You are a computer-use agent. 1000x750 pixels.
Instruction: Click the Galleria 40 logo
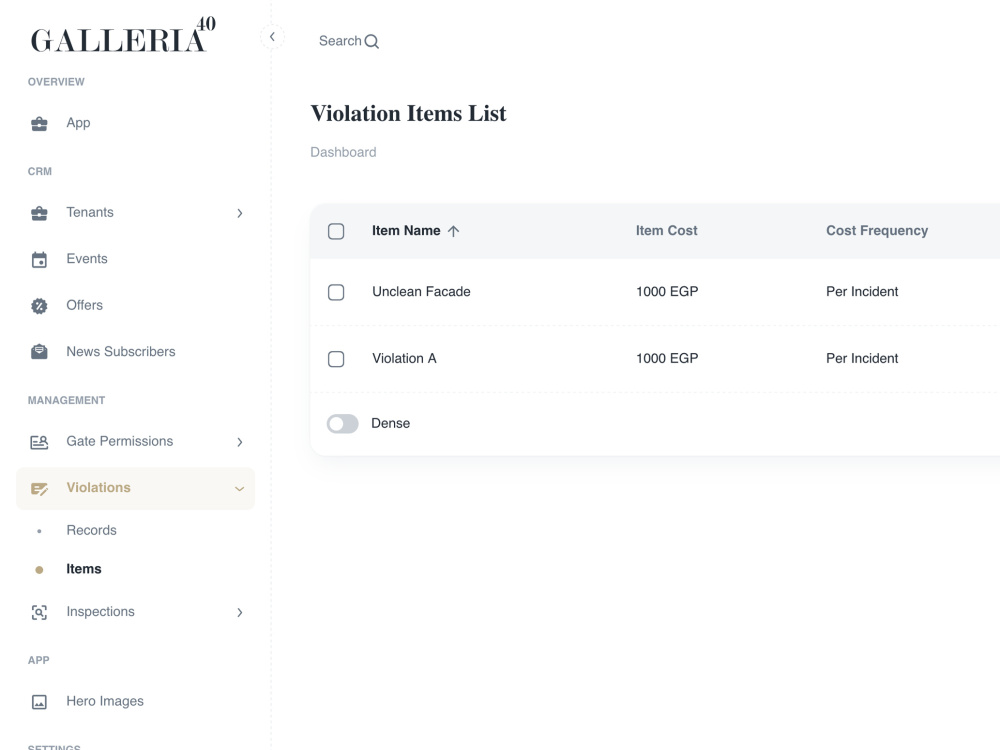pyautogui.click(x=123, y=36)
